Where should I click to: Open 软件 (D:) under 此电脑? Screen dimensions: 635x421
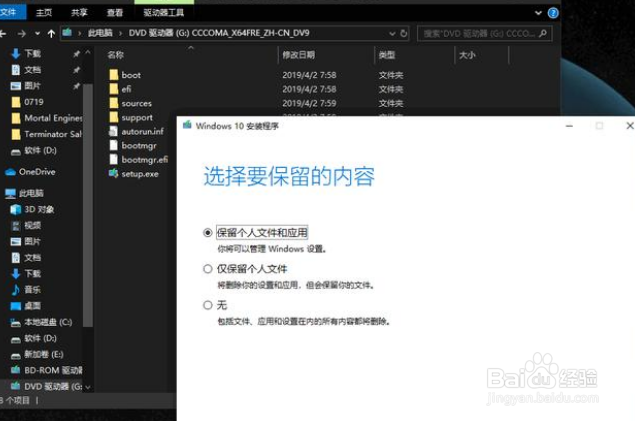point(40,338)
